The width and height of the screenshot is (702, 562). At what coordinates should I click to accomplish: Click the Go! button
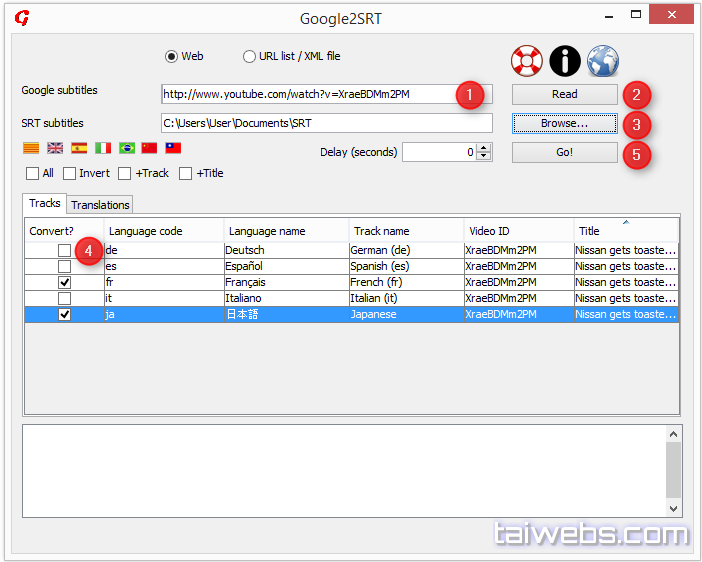click(x=564, y=153)
